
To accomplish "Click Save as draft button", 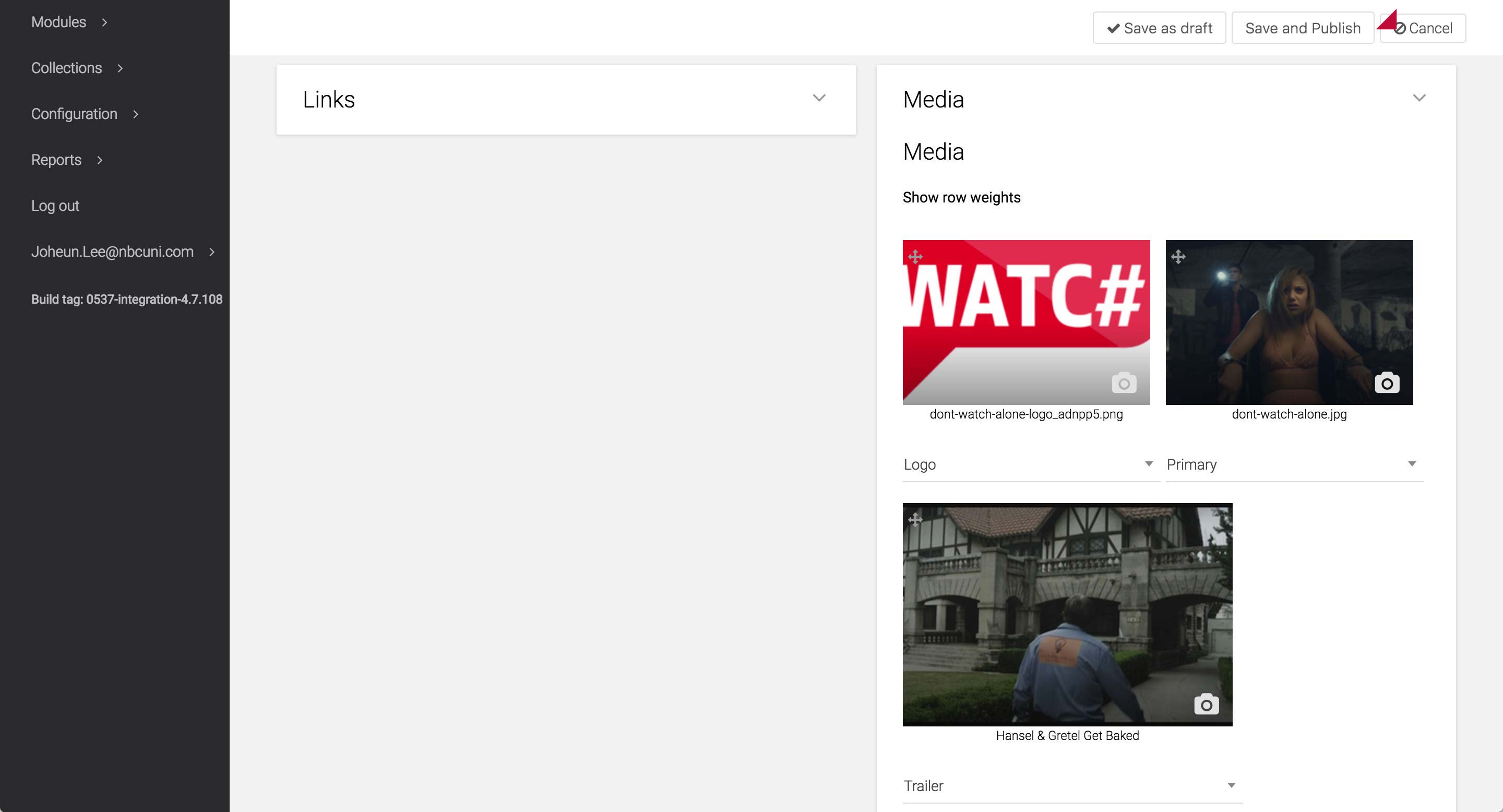I will [1159, 28].
